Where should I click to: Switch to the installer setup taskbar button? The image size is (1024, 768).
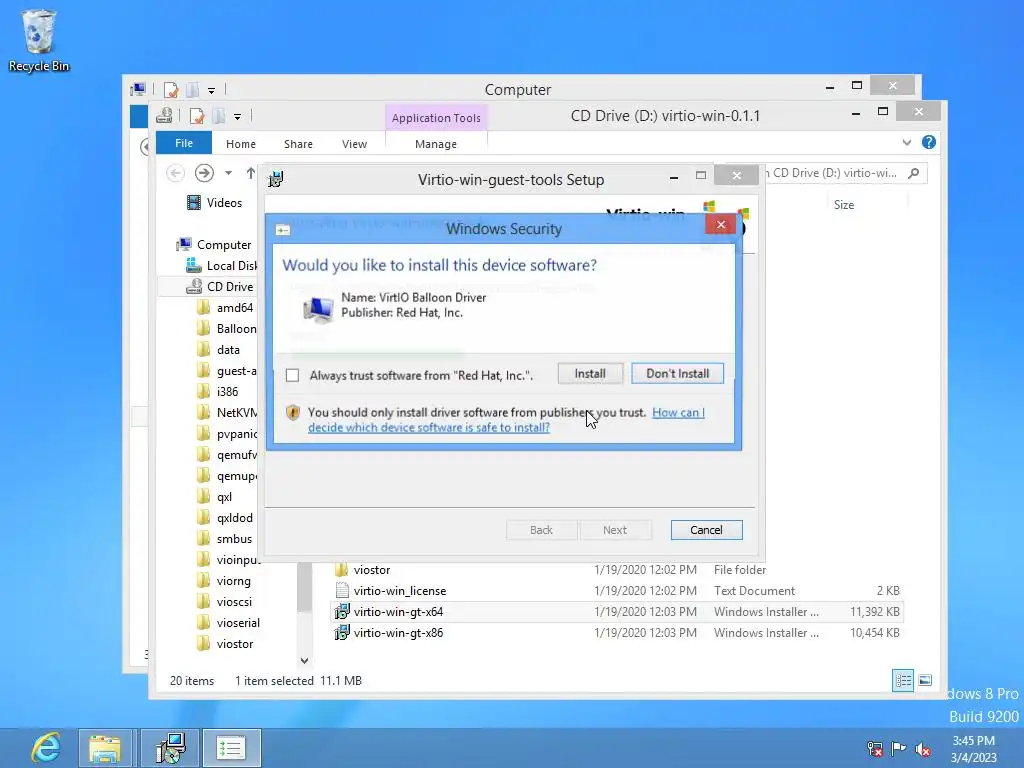point(170,748)
